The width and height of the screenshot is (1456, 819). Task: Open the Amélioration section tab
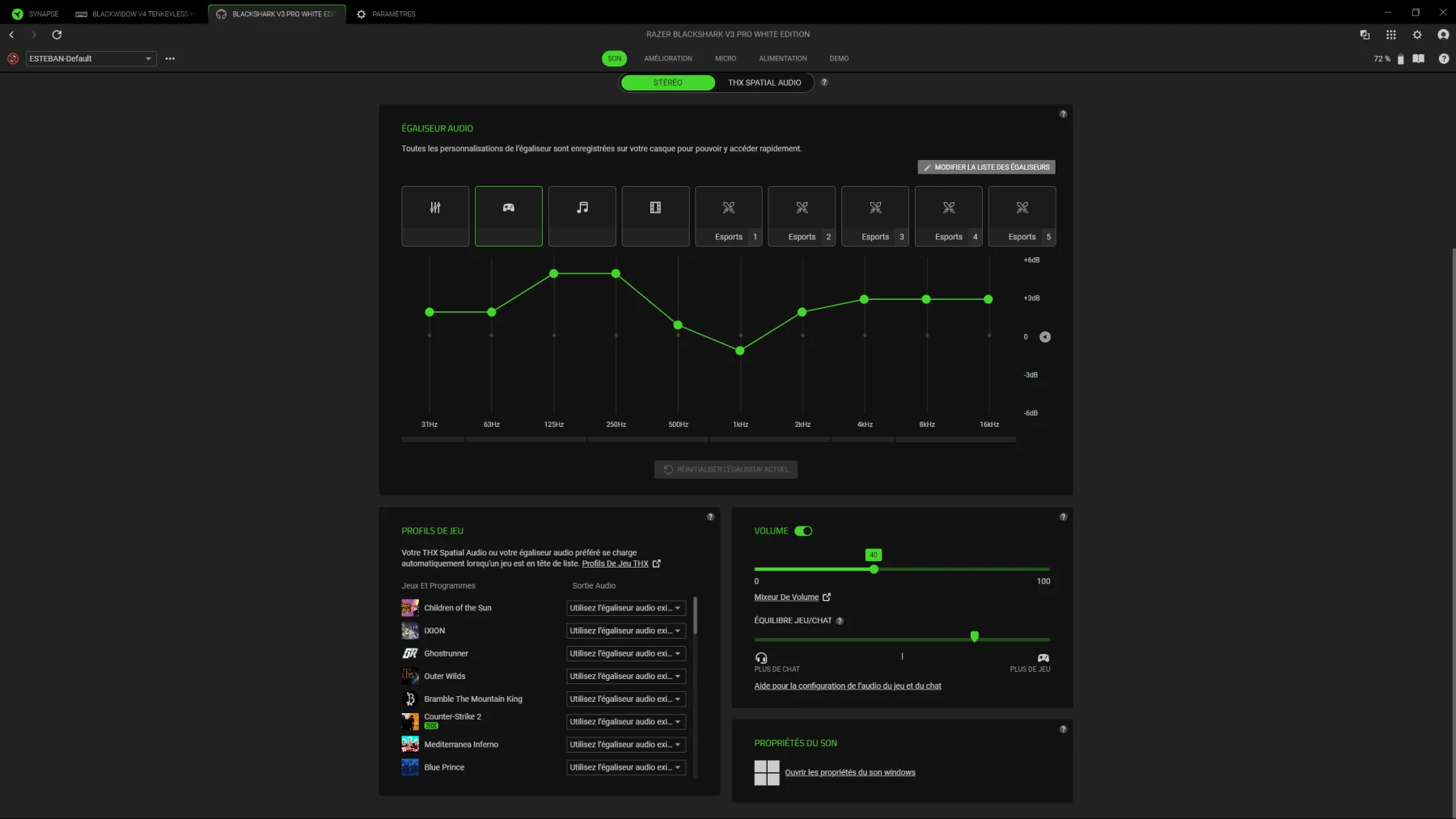[x=668, y=58]
